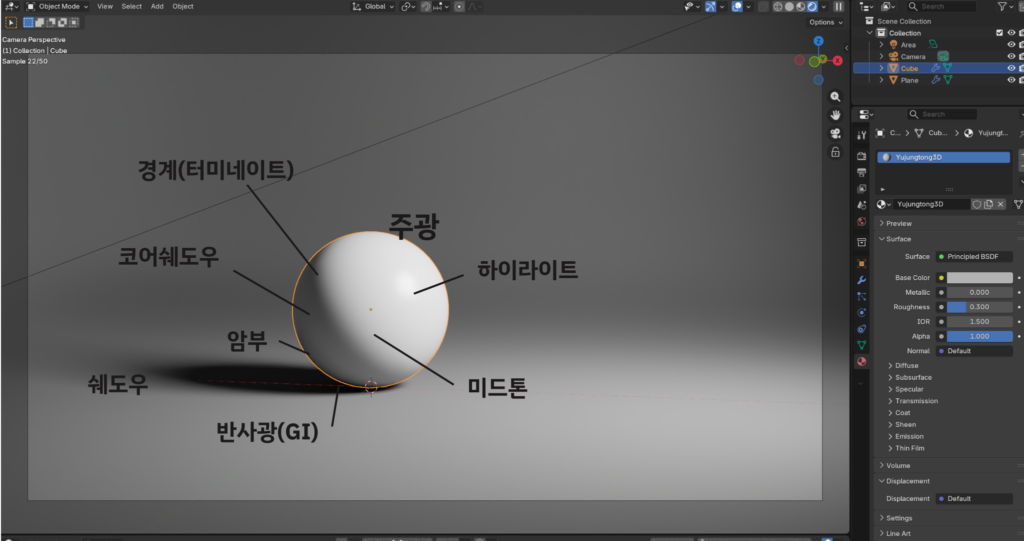This screenshot has width=1024, height=541.
Task: Toggle show gizmo button
Action: [x=711, y=7]
